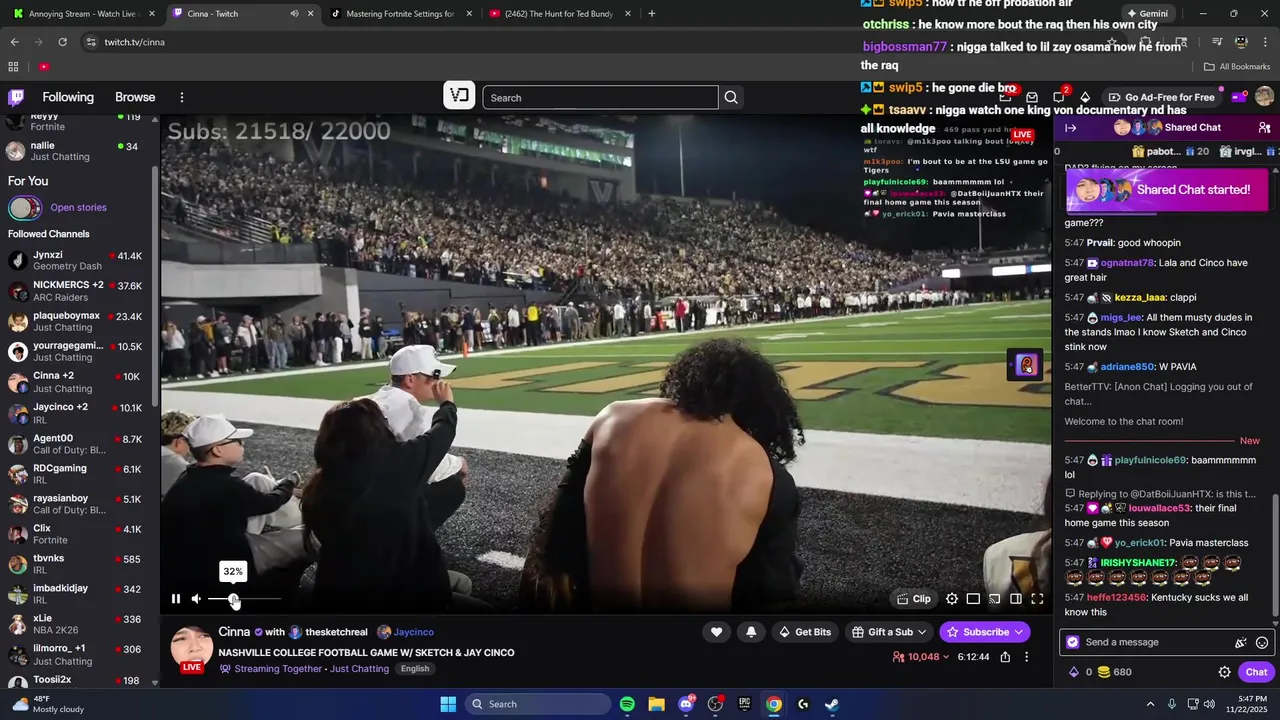Select the English language tag
This screenshot has width=1280, height=720.
[x=415, y=669]
